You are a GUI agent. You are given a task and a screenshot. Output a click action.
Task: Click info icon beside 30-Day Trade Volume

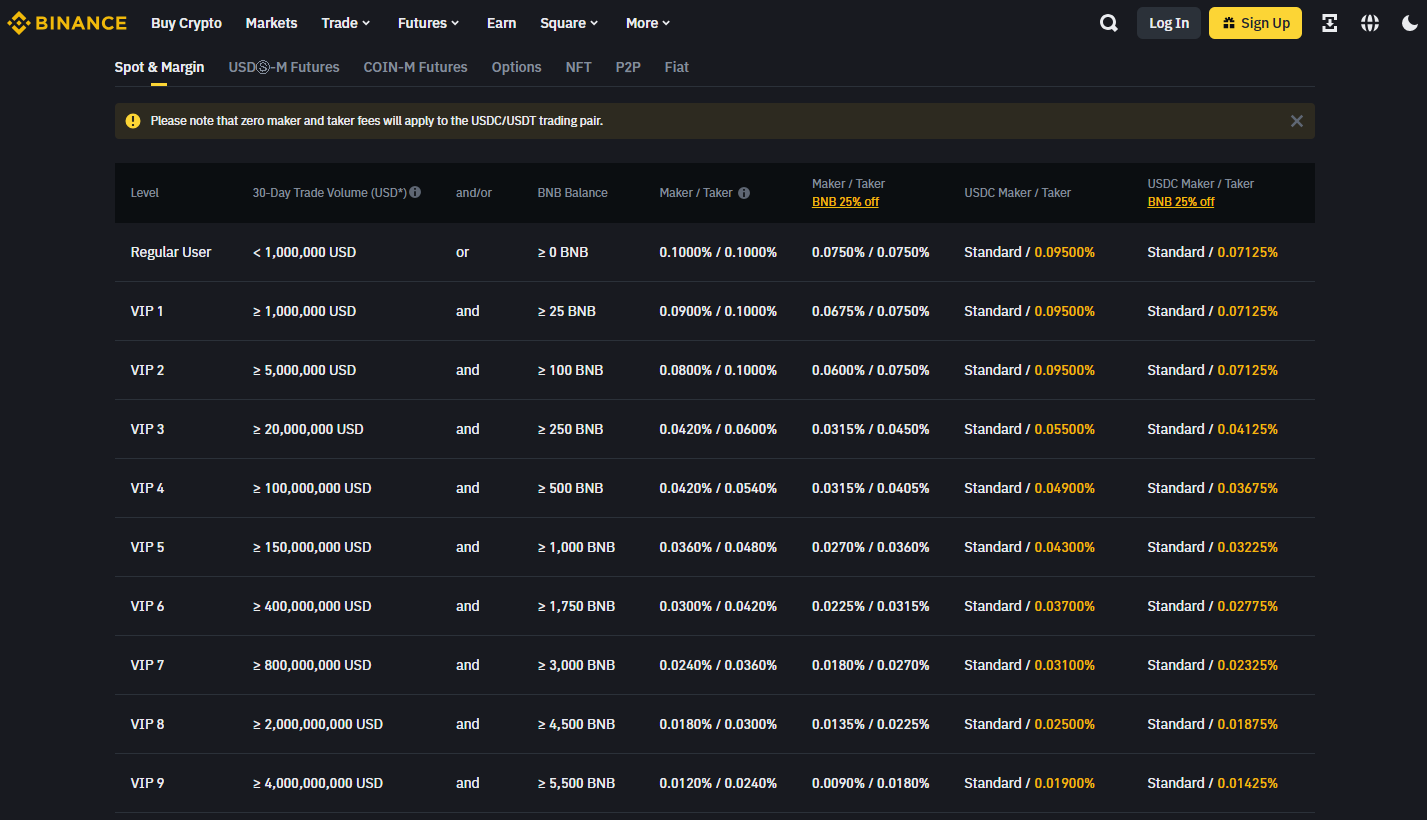(x=415, y=192)
